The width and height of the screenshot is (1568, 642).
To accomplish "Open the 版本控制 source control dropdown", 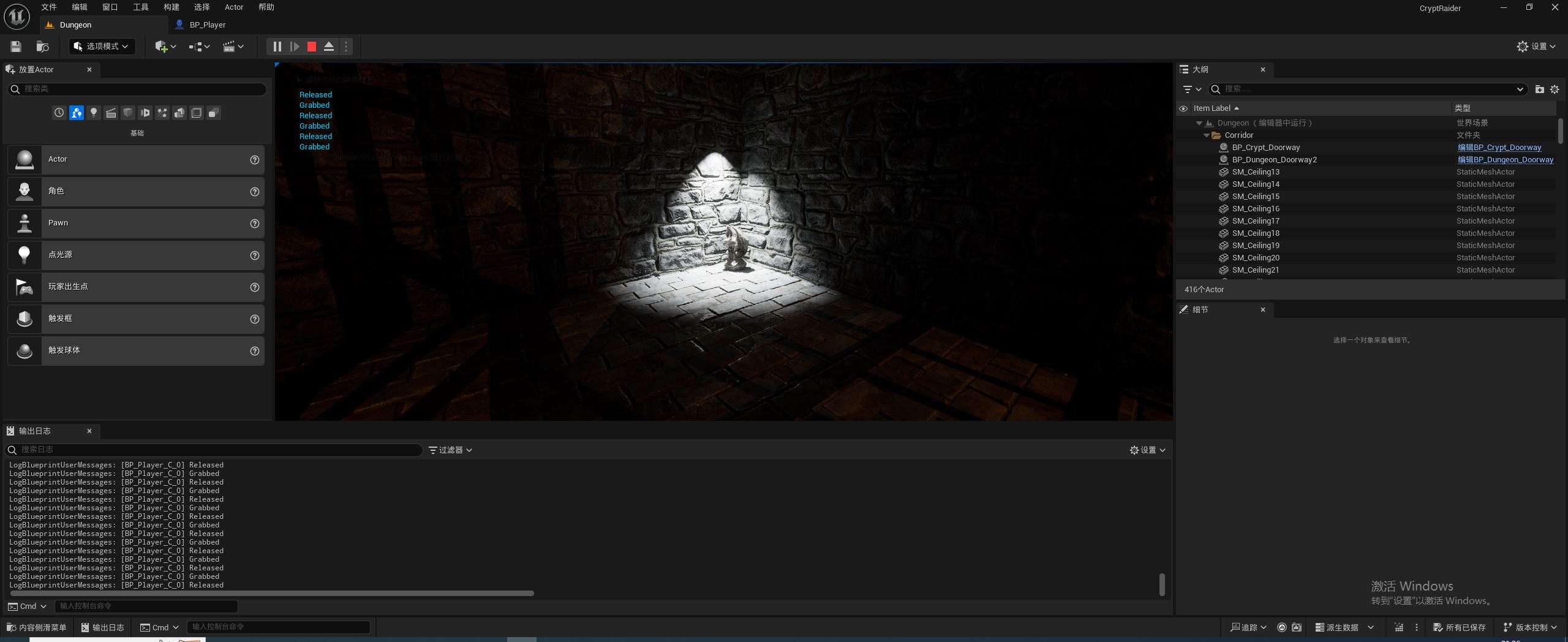I will (x=1529, y=628).
